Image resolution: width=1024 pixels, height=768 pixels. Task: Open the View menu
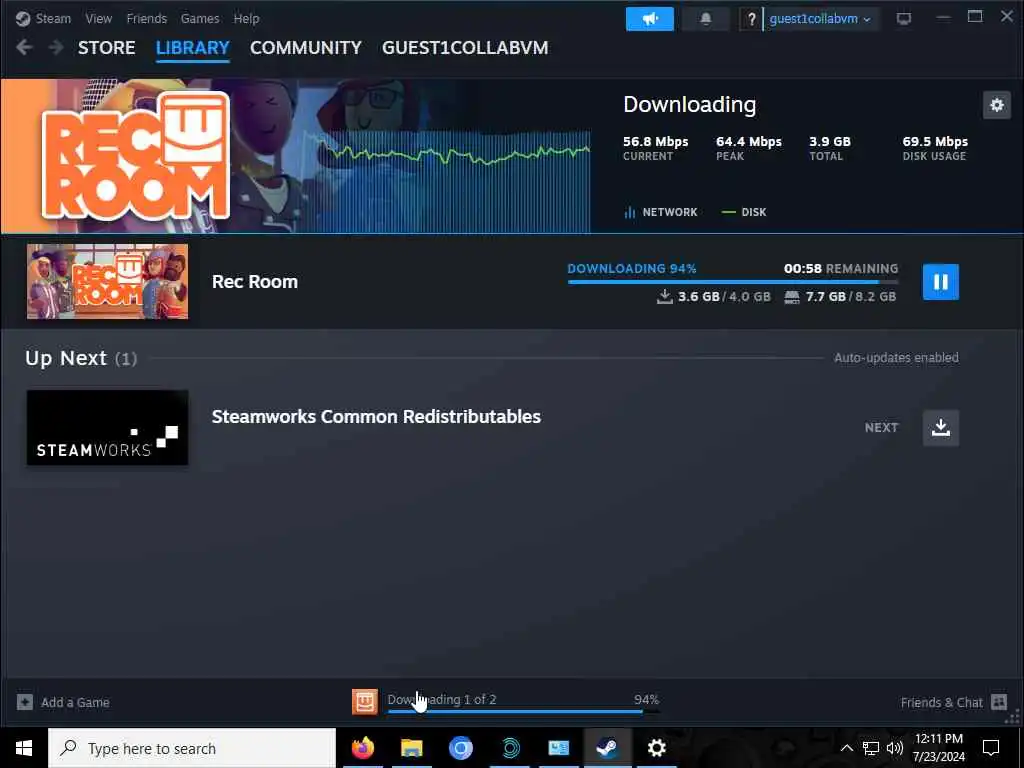tap(99, 18)
